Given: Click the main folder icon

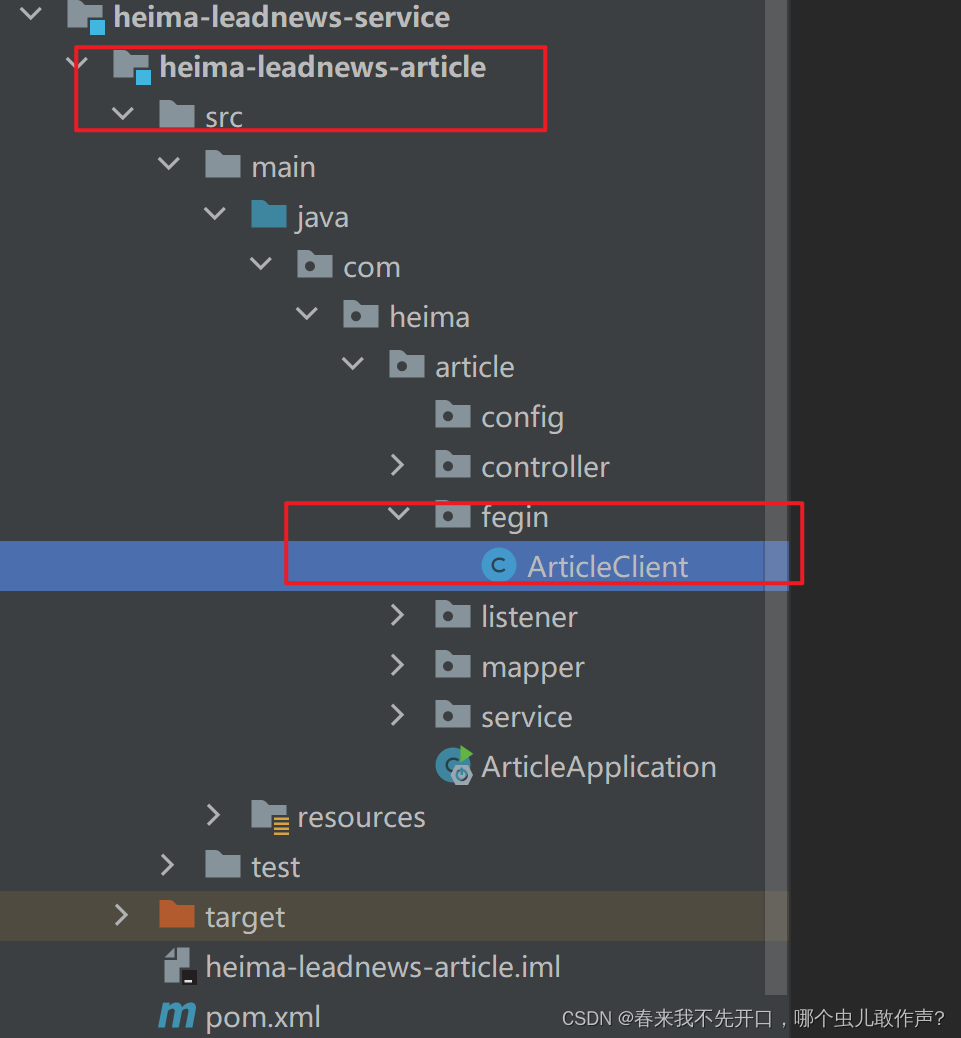Looking at the screenshot, I should click(x=222, y=165).
